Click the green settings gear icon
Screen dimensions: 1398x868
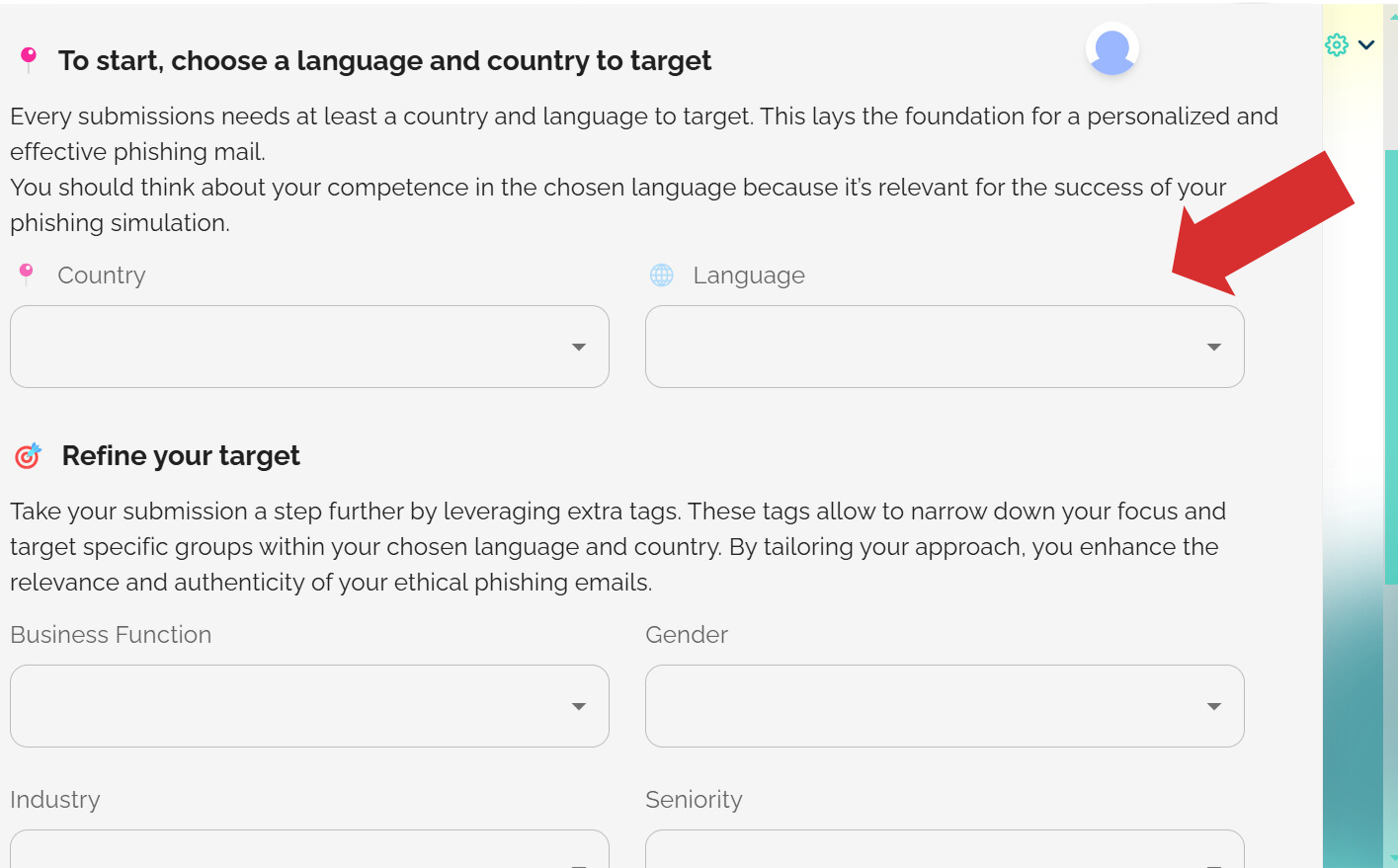(x=1337, y=44)
